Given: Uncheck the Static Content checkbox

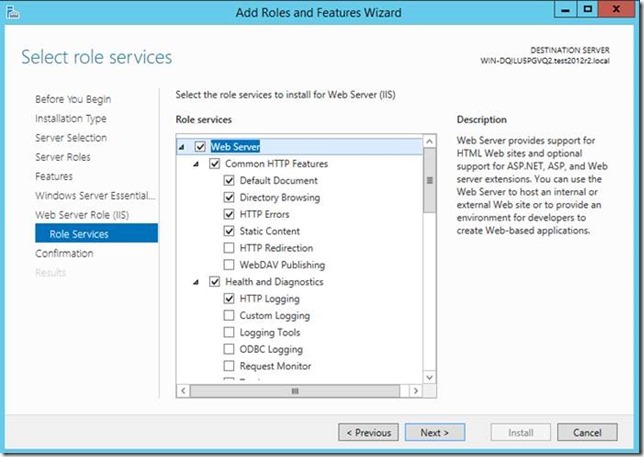Looking at the screenshot, I should (230, 231).
